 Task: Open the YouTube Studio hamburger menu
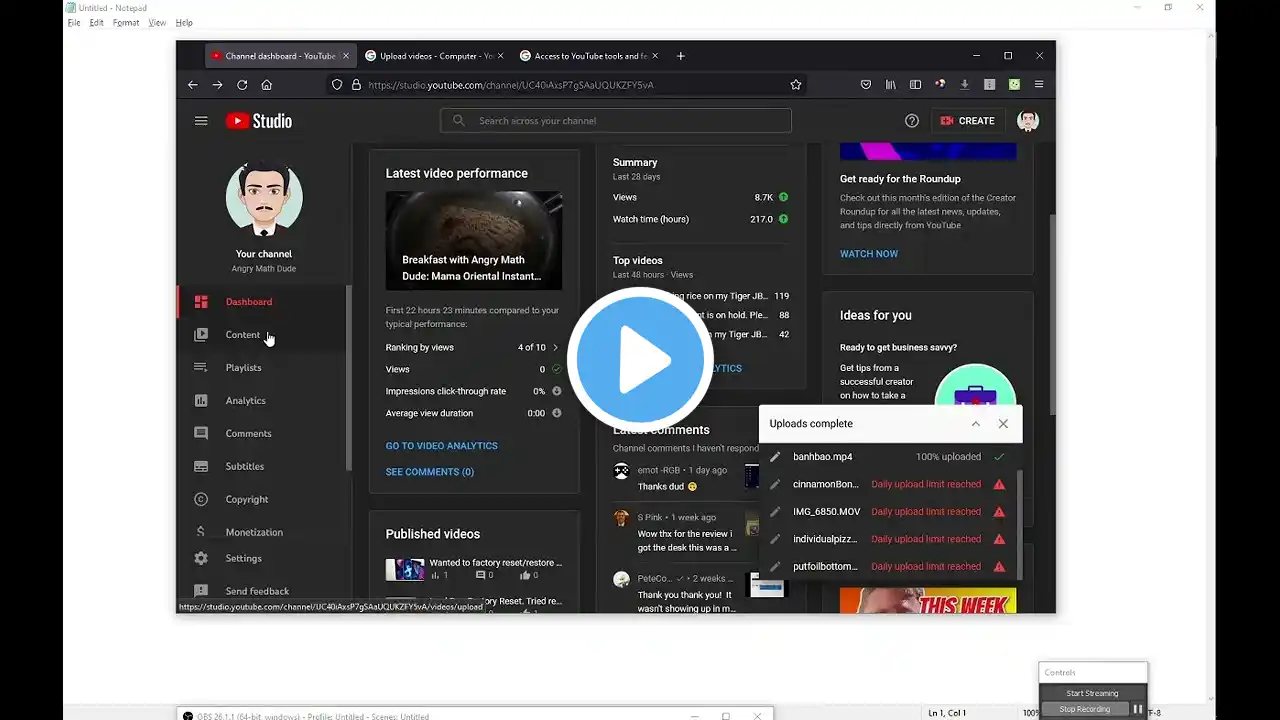coord(201,121)
